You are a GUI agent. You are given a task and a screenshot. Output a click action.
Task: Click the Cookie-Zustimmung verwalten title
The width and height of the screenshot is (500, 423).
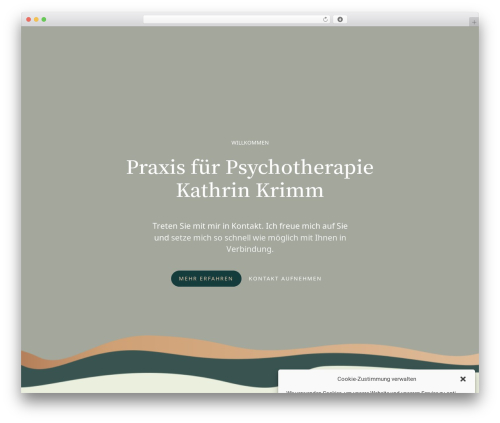click(376, 379)
